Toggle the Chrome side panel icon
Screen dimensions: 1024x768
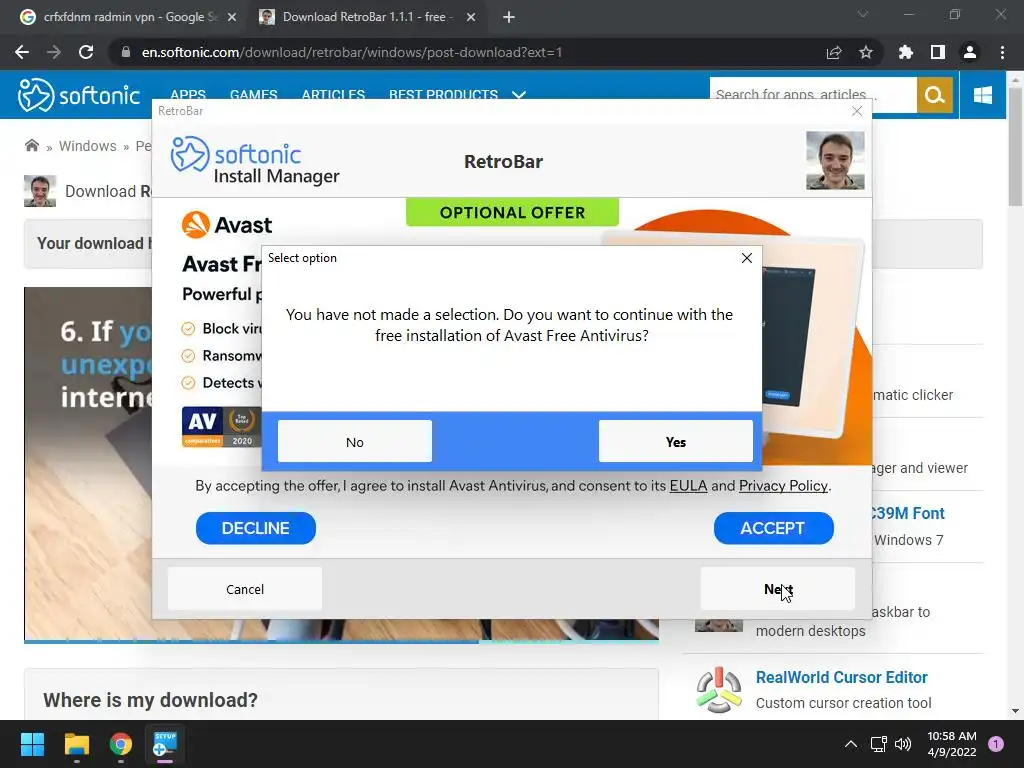point(938,52)
